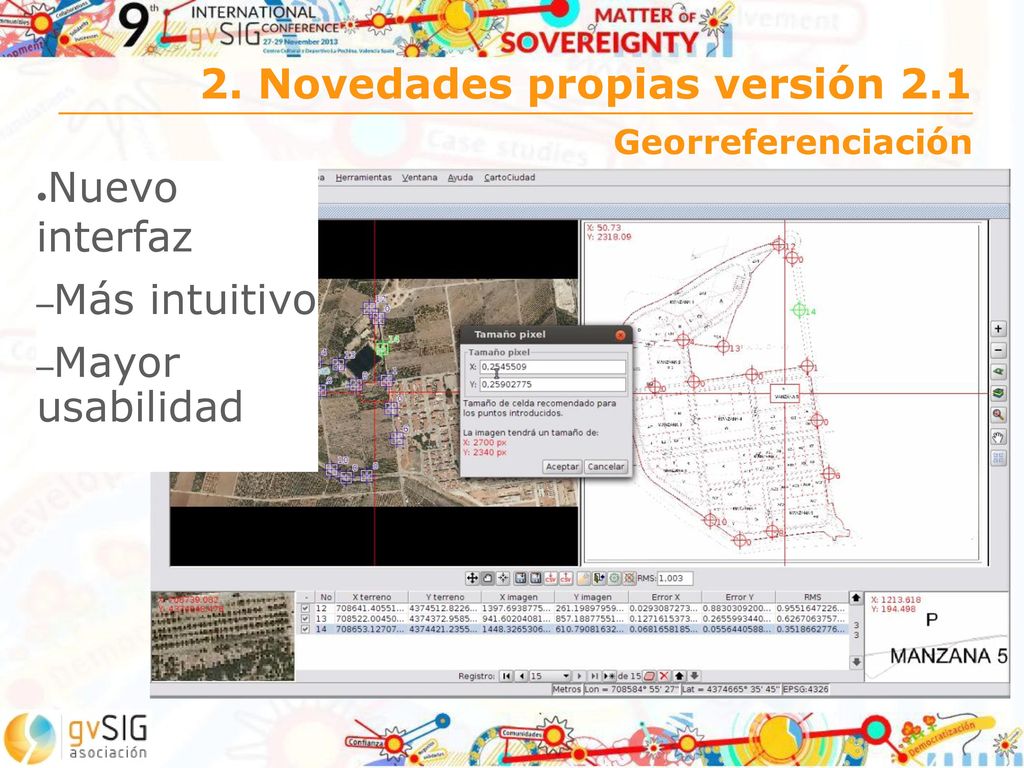Open the Ventana menu
The image size is (1024, 768).
coord(419,178)
